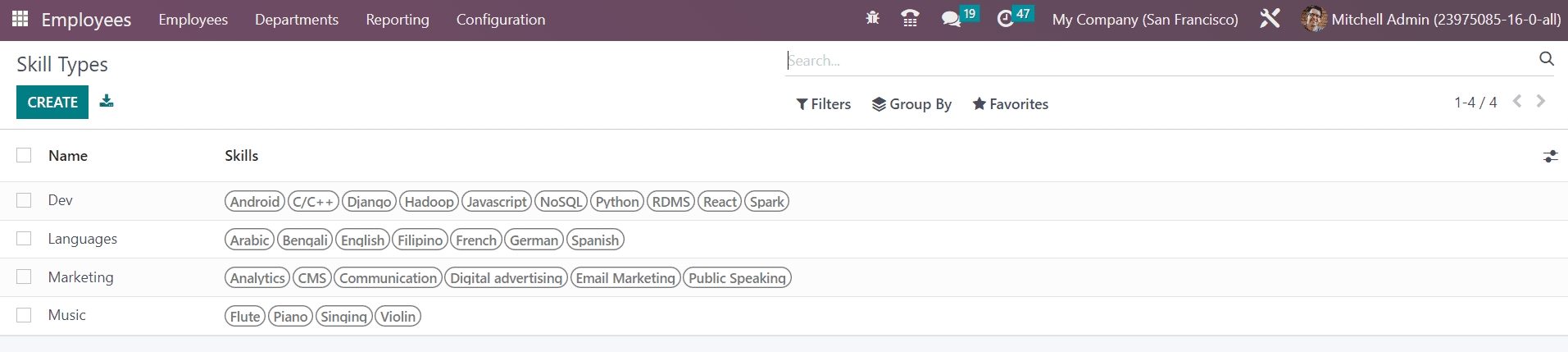Image resolution: width=1568 pixels, height=352 pixels.
Task: Tick the Languages row checkbox
Action: (x=24, y=239)
